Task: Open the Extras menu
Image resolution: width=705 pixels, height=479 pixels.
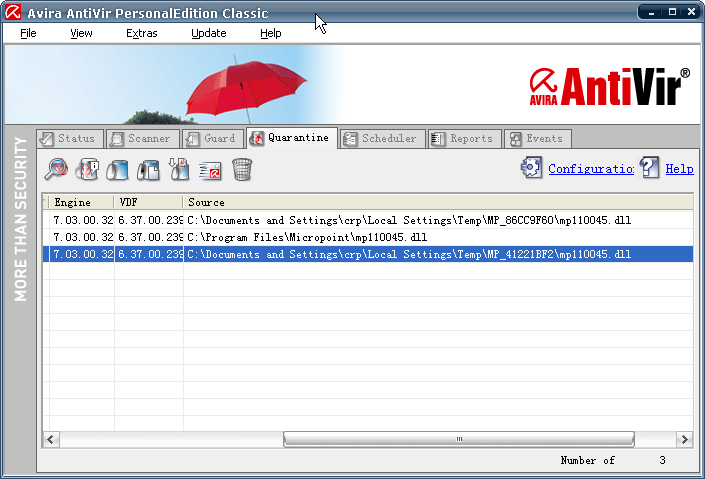Action: tap(141, 33)
